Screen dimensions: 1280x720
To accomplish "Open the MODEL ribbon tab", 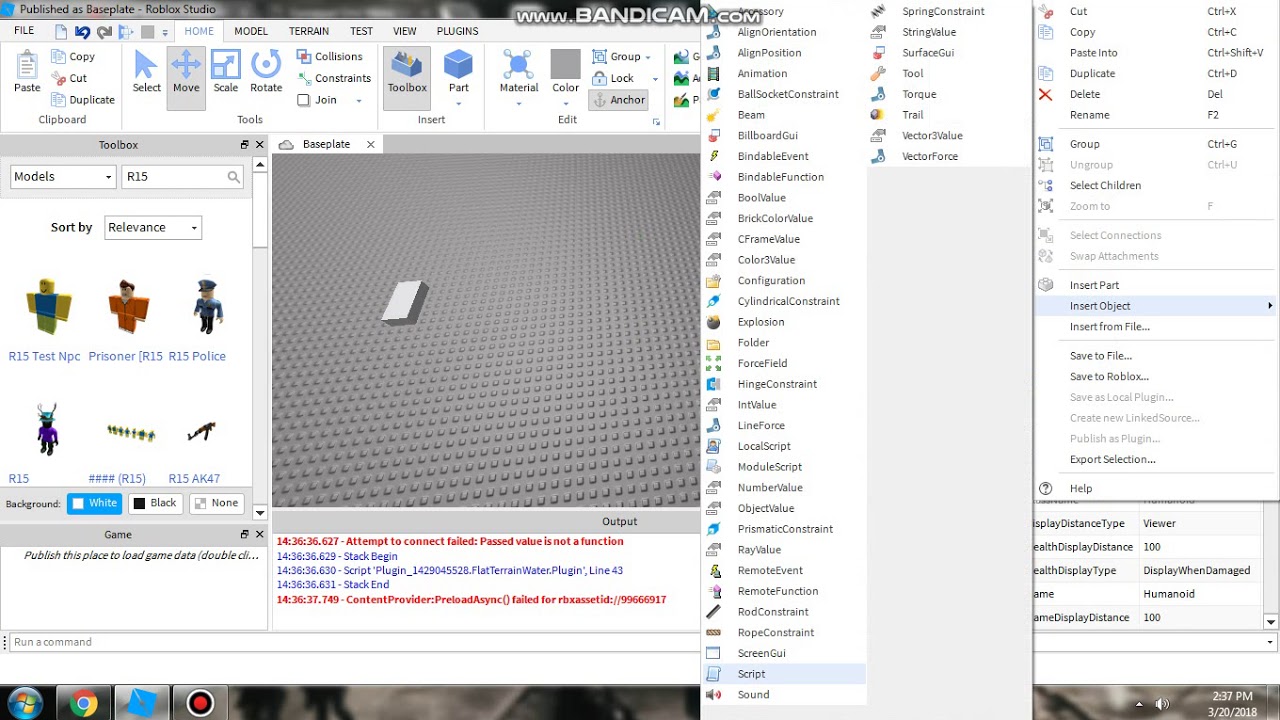I will click(251, 31).
